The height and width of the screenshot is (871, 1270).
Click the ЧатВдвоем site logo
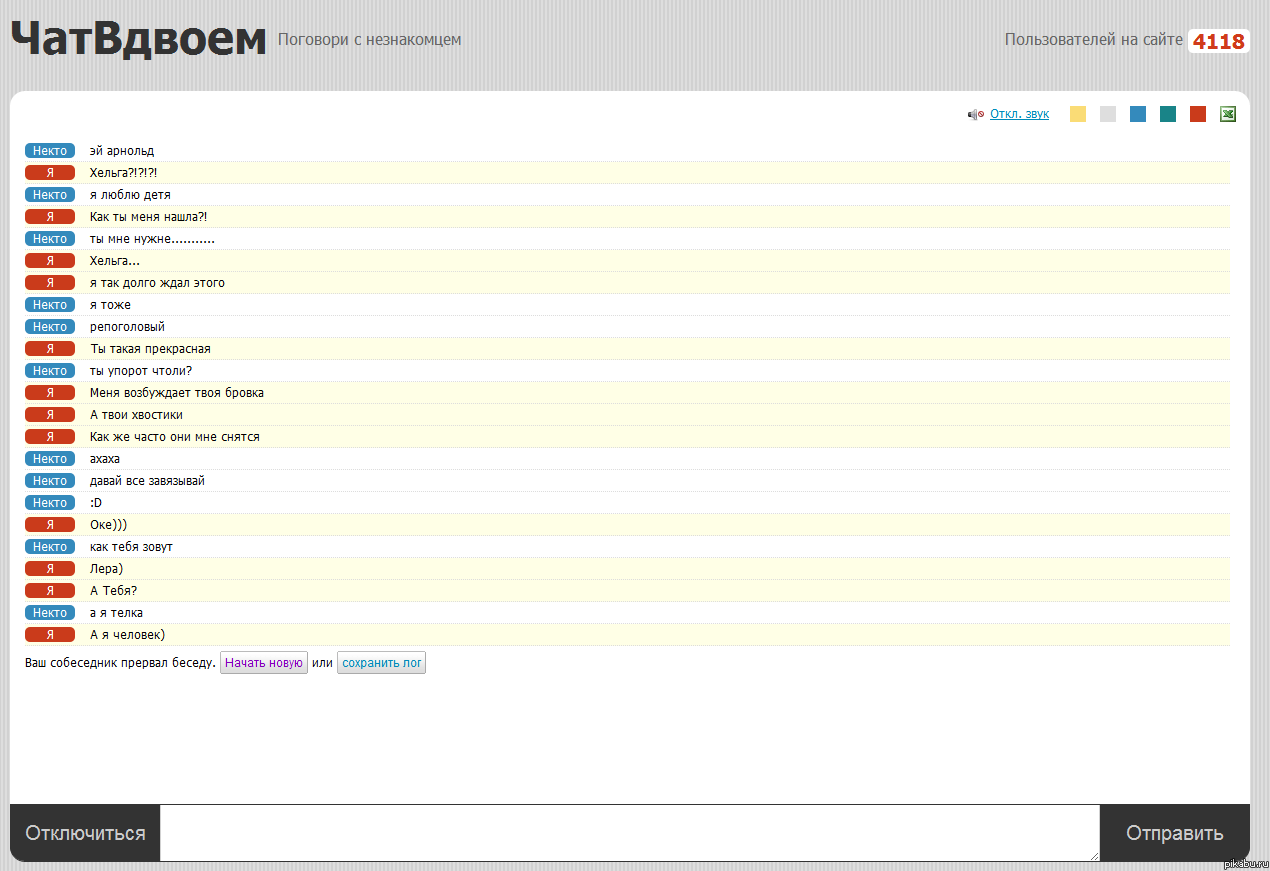click(x=138, y=40)
